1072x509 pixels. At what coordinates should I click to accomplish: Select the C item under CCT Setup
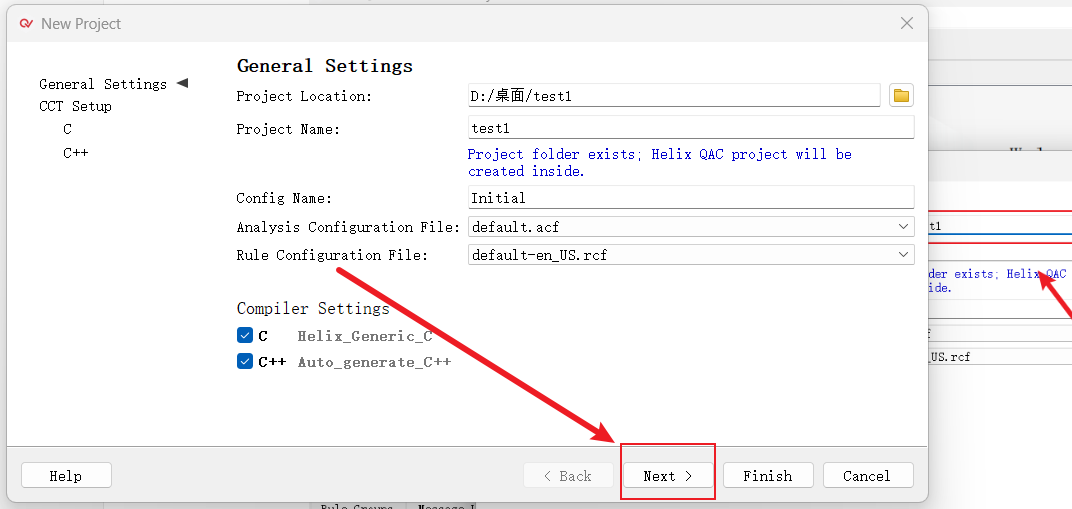click(x=67, y=129)
